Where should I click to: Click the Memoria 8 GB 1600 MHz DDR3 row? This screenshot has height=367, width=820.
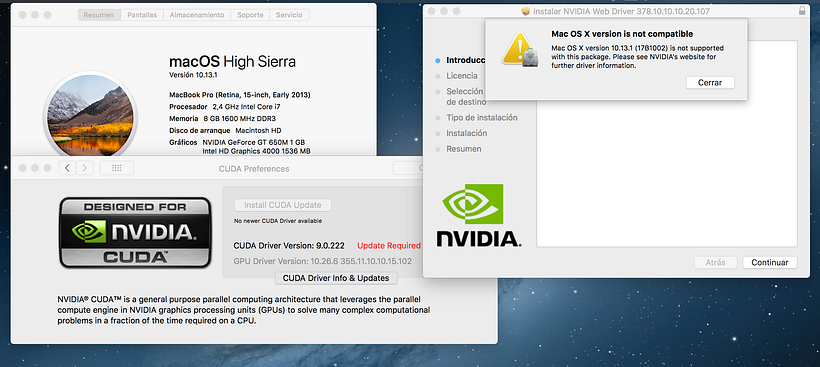coord(222,119)
